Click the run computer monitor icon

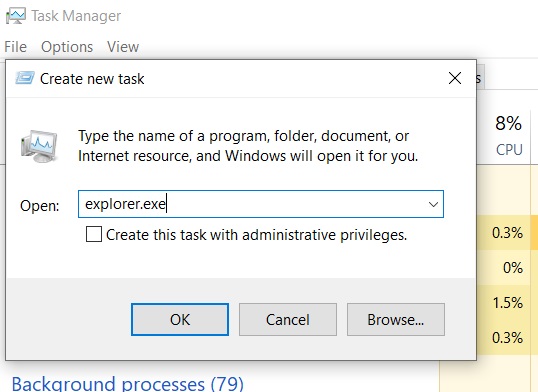click(39, 147)
